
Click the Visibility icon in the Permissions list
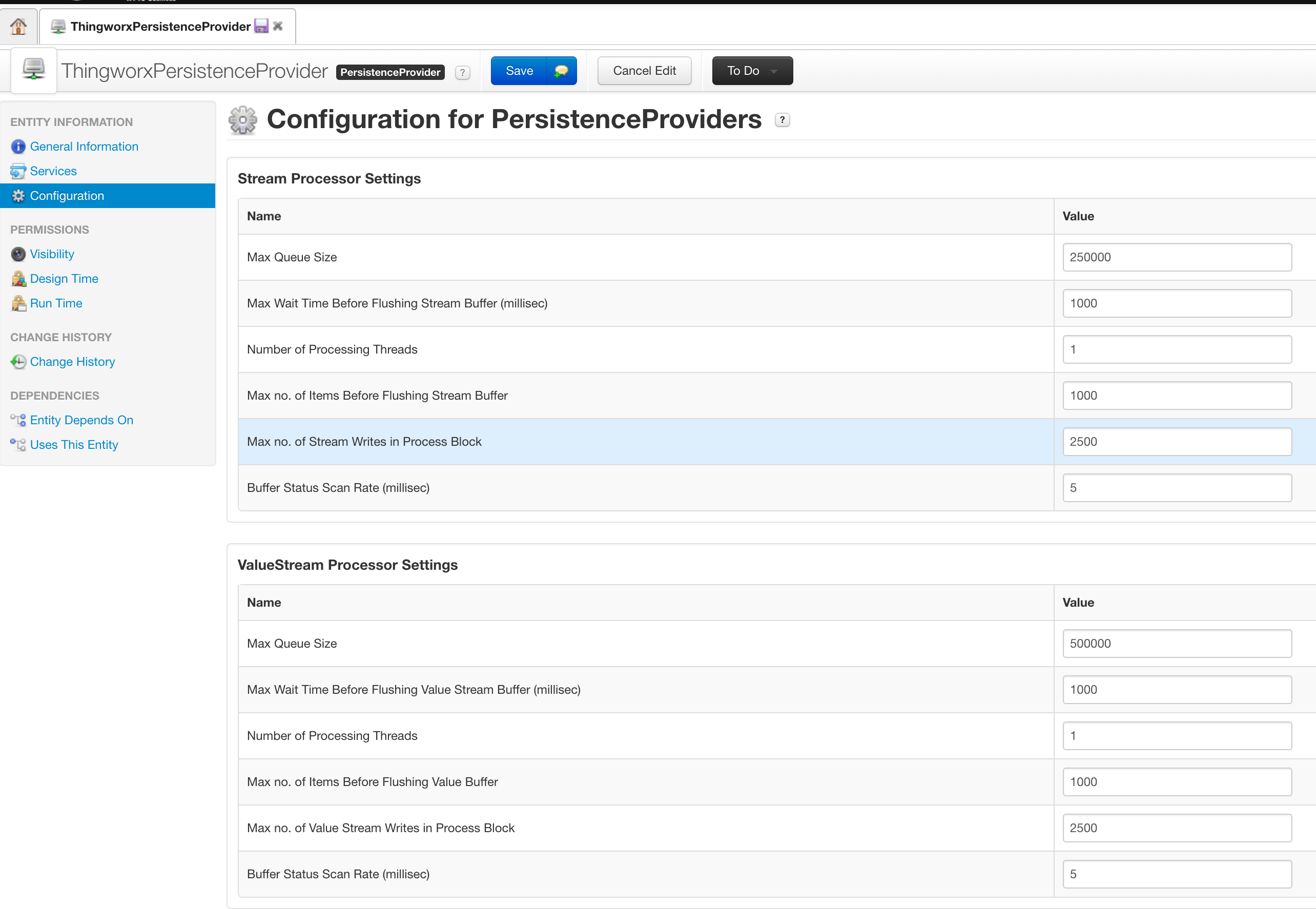18,255
